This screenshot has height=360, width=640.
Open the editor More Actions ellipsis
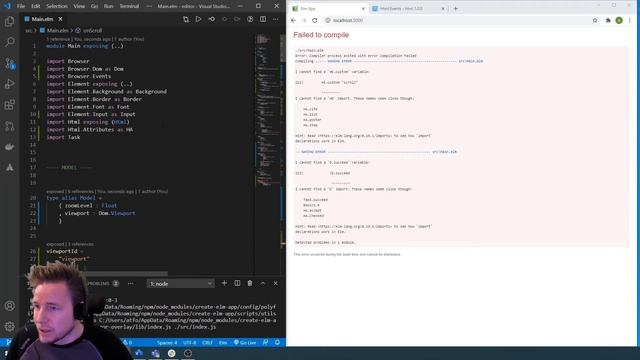click(x=276, y=19)
